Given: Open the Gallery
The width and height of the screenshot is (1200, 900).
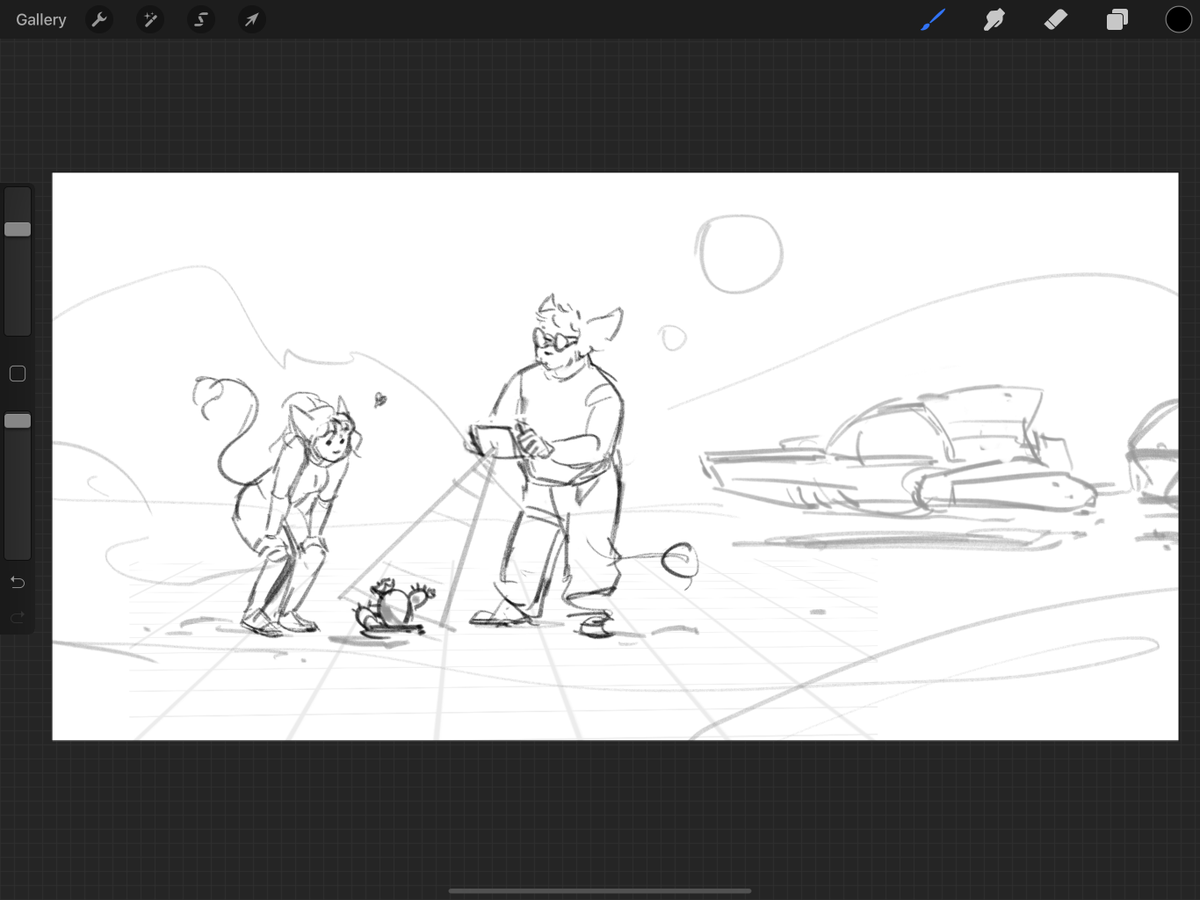Looking at the screenshot, I should [41, 20].
